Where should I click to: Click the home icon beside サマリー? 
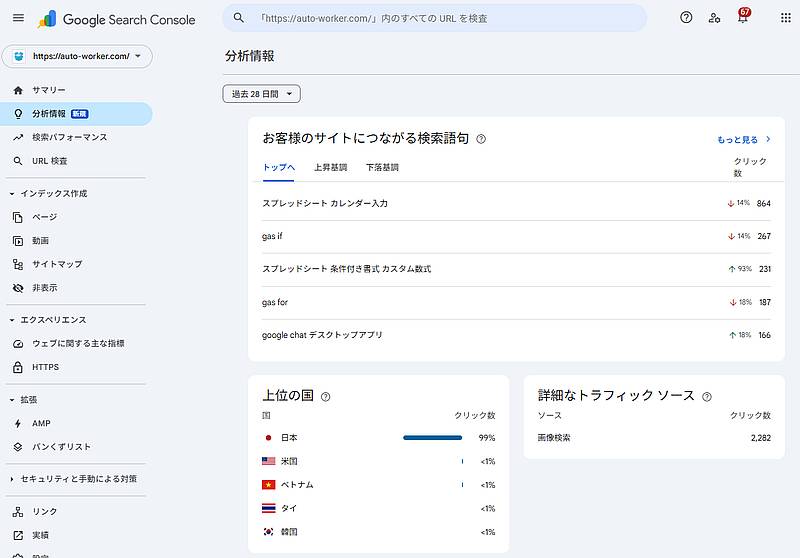coord(18,90)
